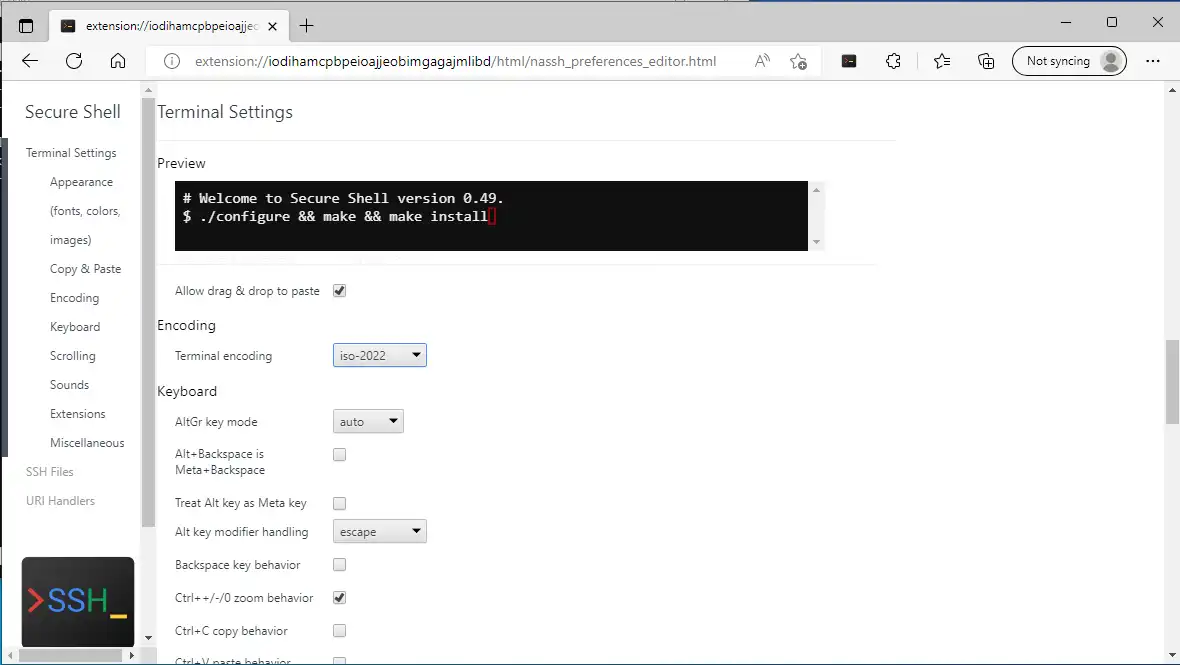This screenshot has width=1180, height=665.
Task: Select Terminal Settings in sidebar
Action: point(71,153)
